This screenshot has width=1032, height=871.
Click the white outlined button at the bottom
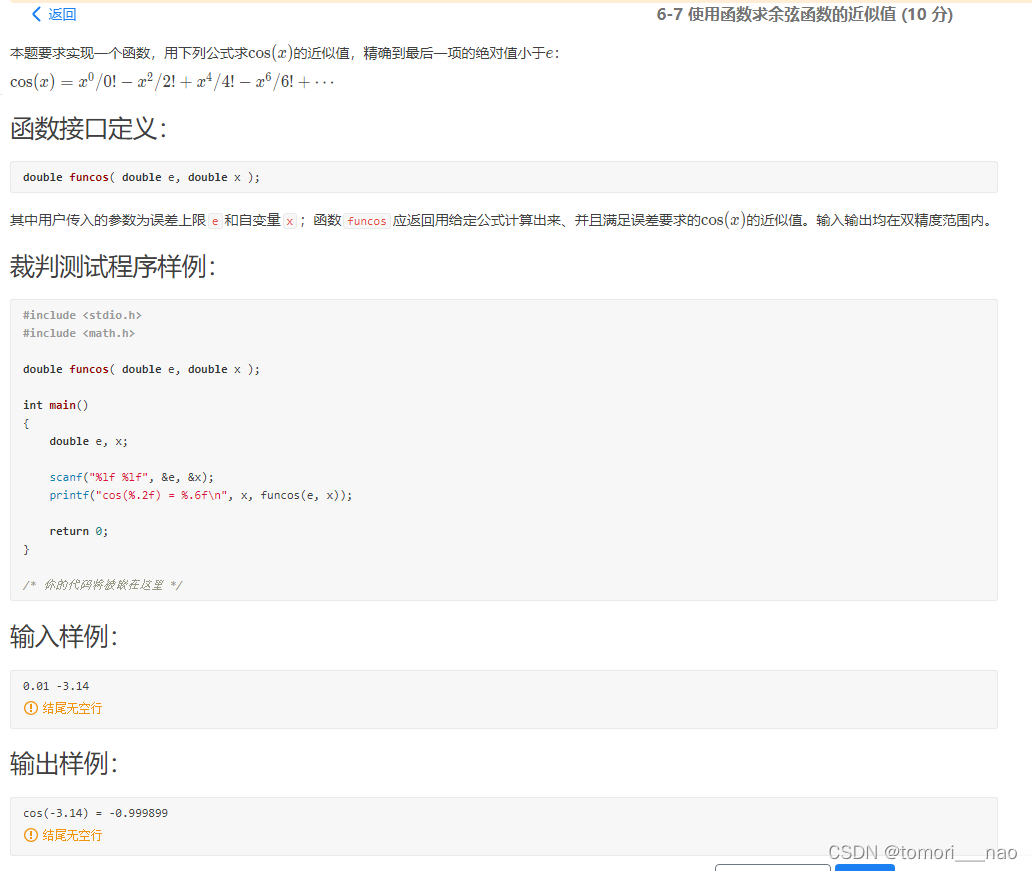point(773,868)
